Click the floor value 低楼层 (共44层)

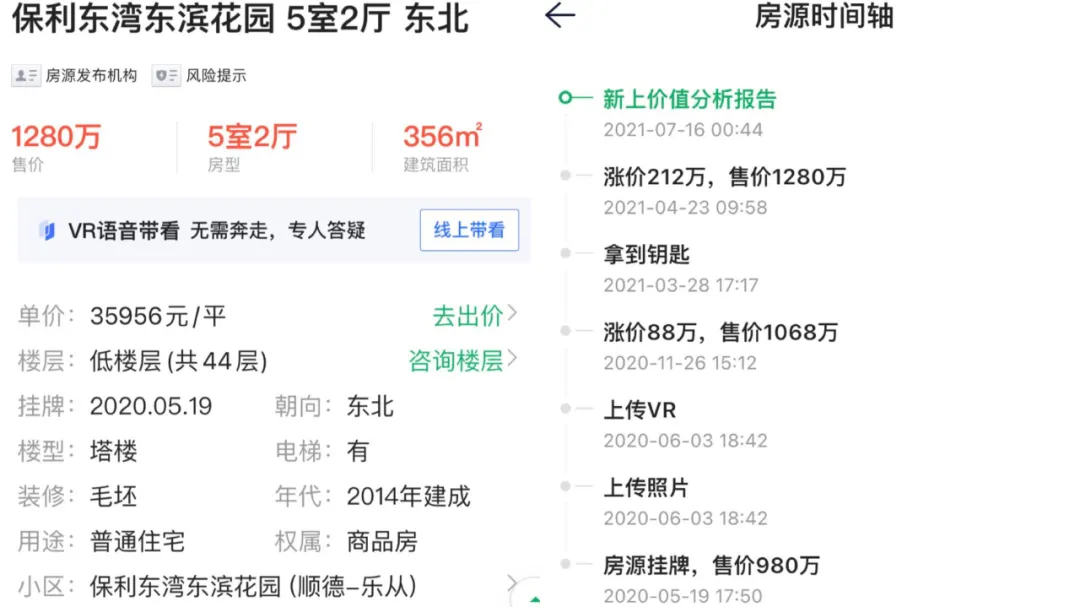pos(178,361)
